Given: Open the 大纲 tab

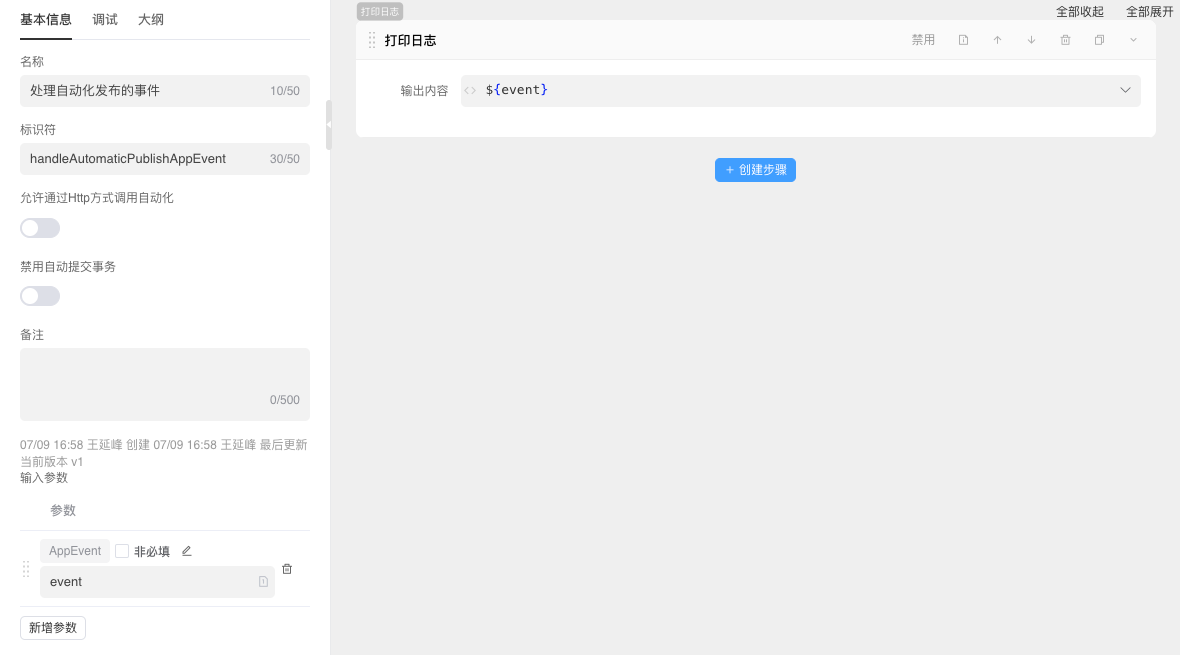Looking at the screenshot, I should pyautogui.click(x=151, y=19).
